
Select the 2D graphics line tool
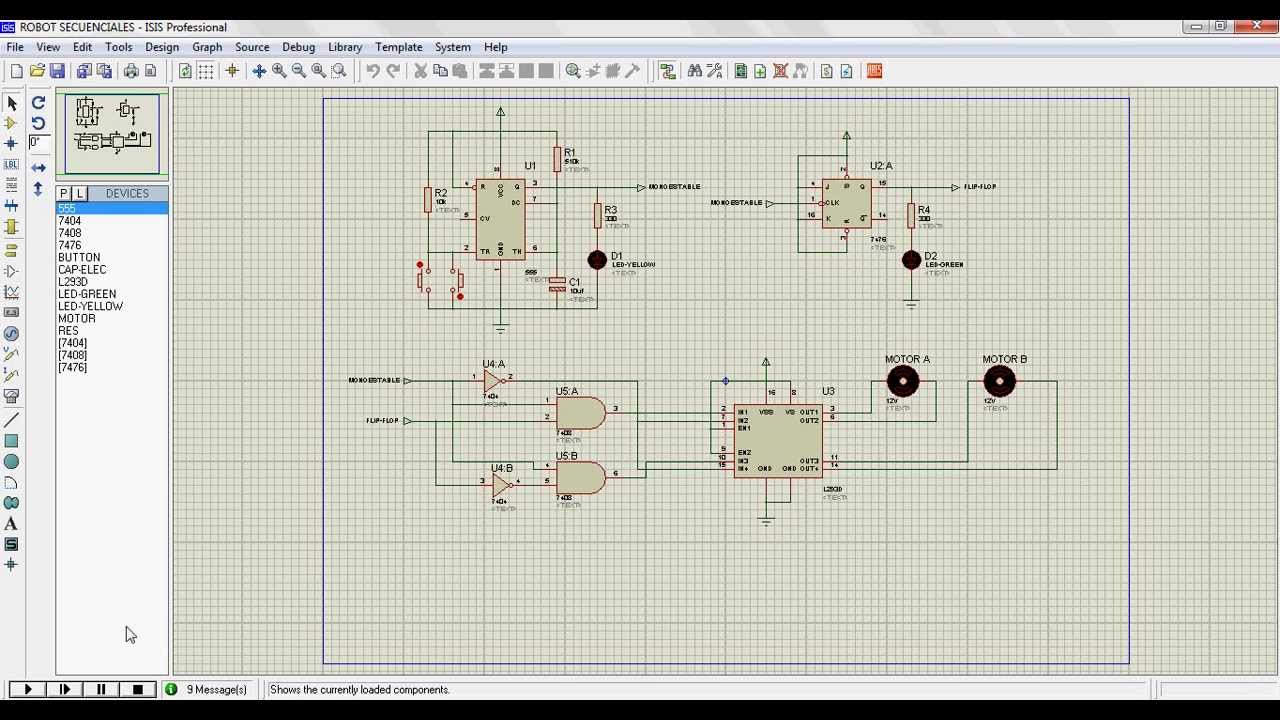pyautogui.click(x=12, y=420)
